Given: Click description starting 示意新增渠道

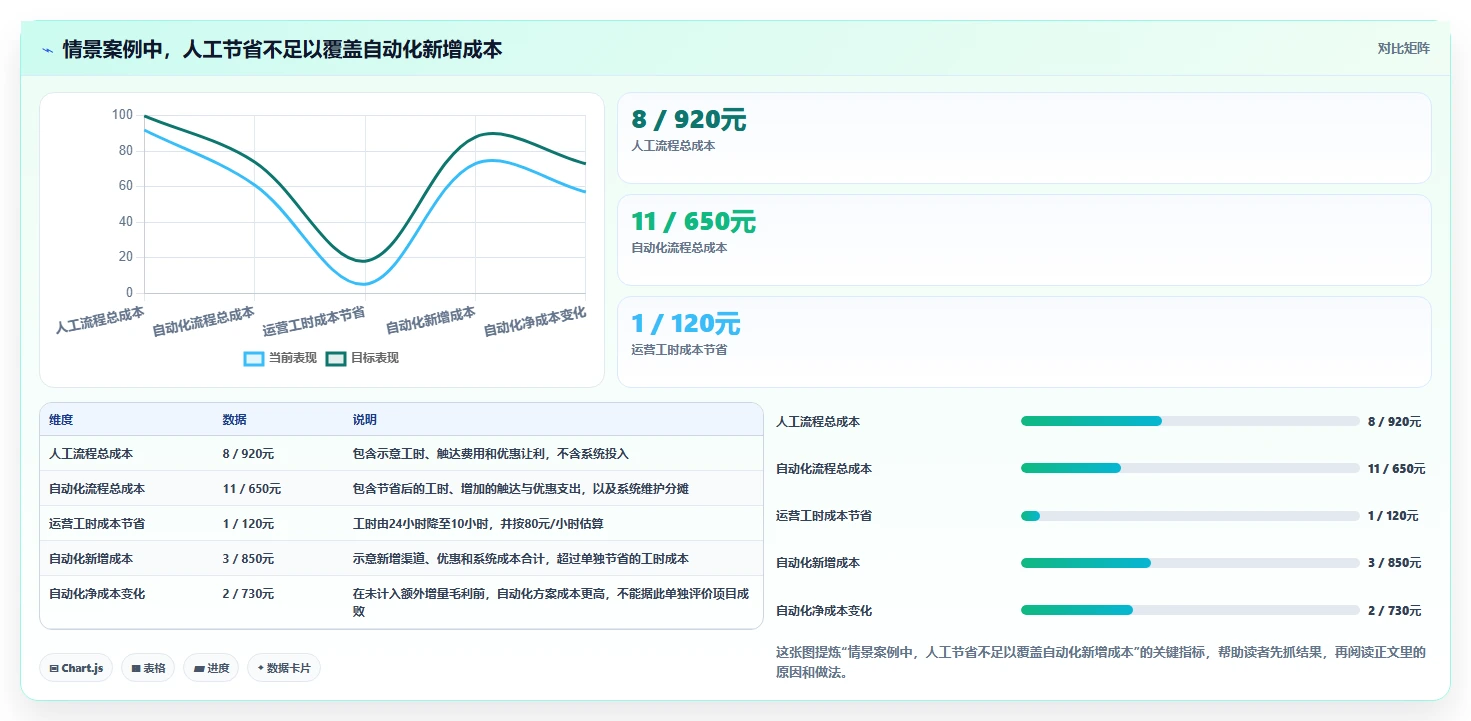Looking at the screenshot, I should point(521,559).
